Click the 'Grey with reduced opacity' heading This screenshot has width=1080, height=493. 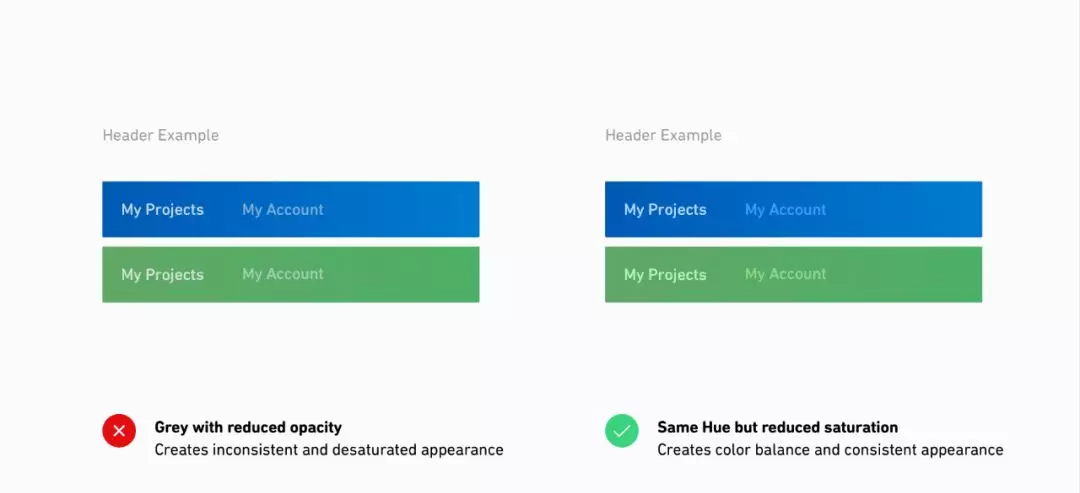(248, 428)
